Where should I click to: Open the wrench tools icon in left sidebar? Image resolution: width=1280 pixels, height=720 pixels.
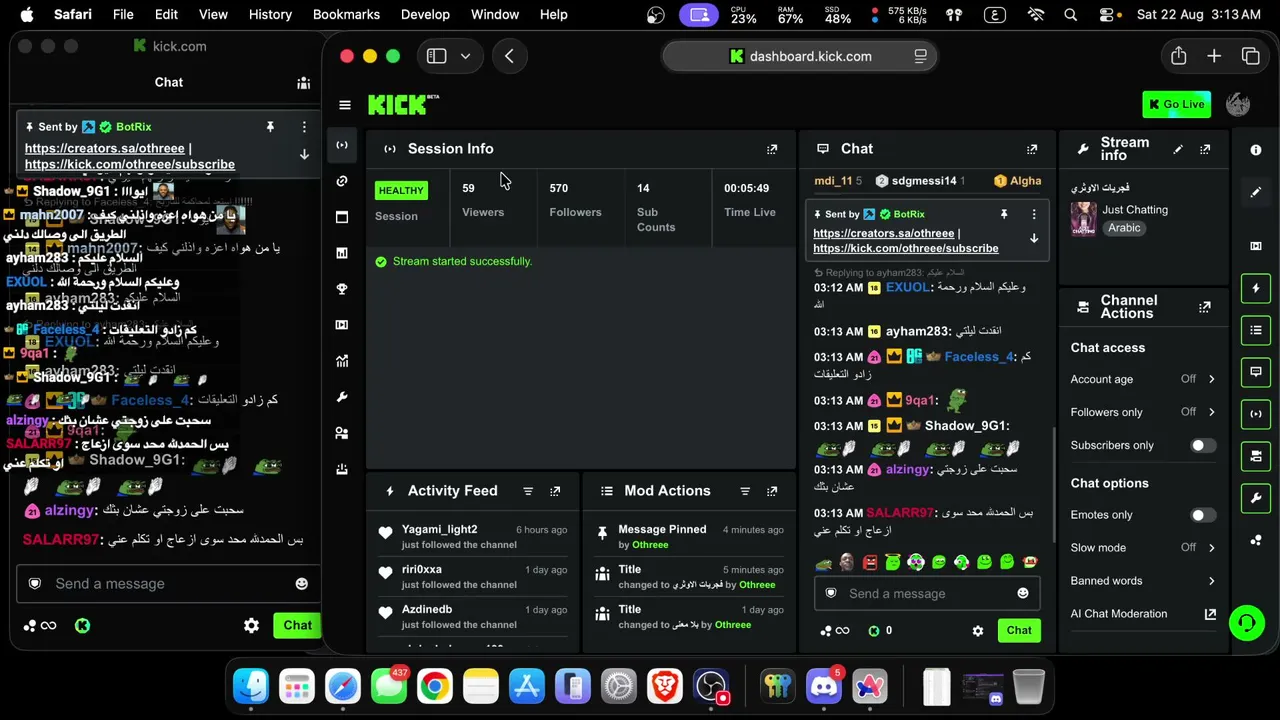click(x=342, y=397)
